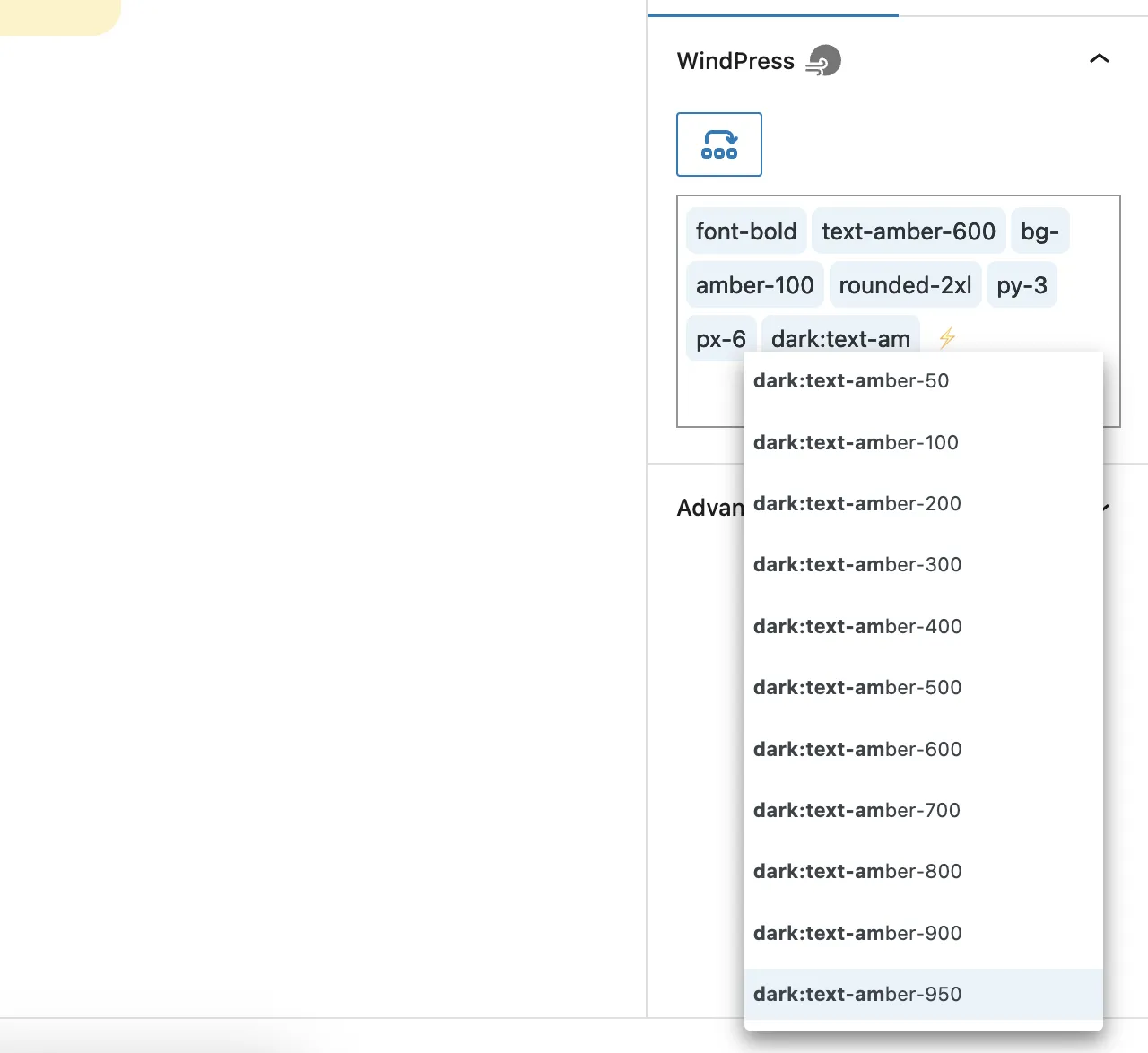Image resolution: width=1148 pixels, height=1053 pixels.
Task: Pick highlighted dark:text-amber-950 suggestion
Action: (924, 994)
